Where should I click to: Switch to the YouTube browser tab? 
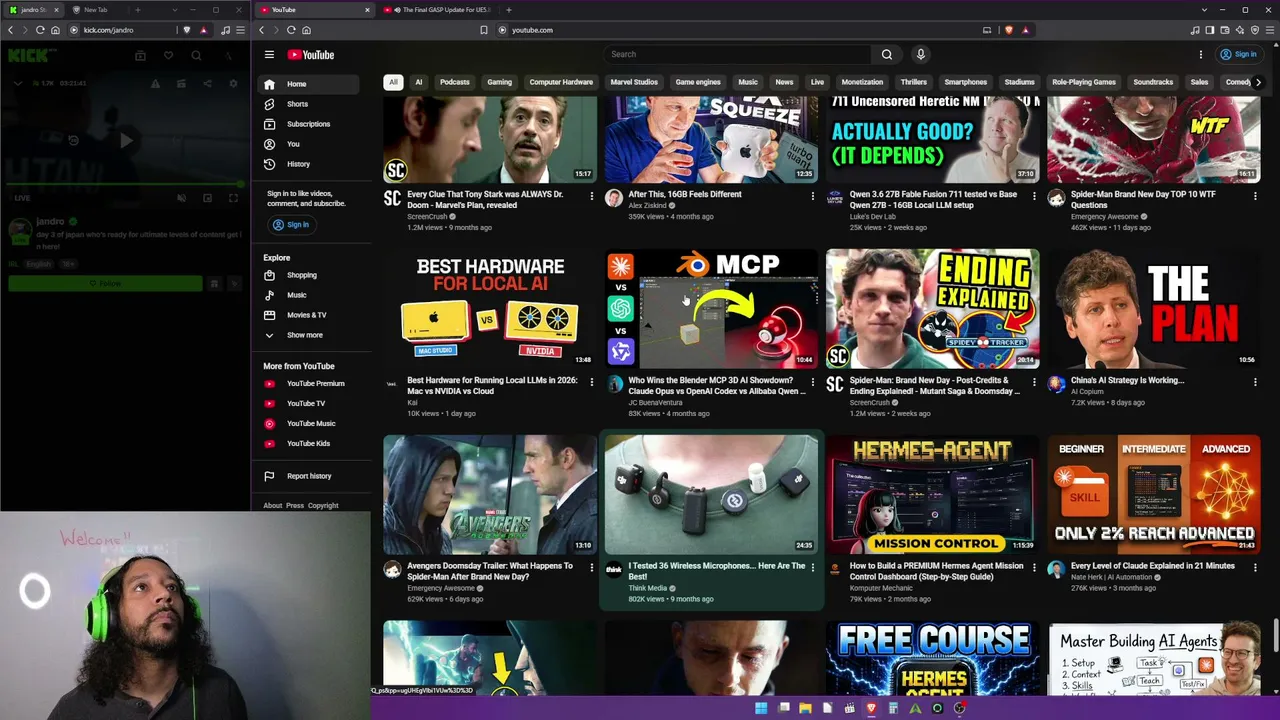315,10
